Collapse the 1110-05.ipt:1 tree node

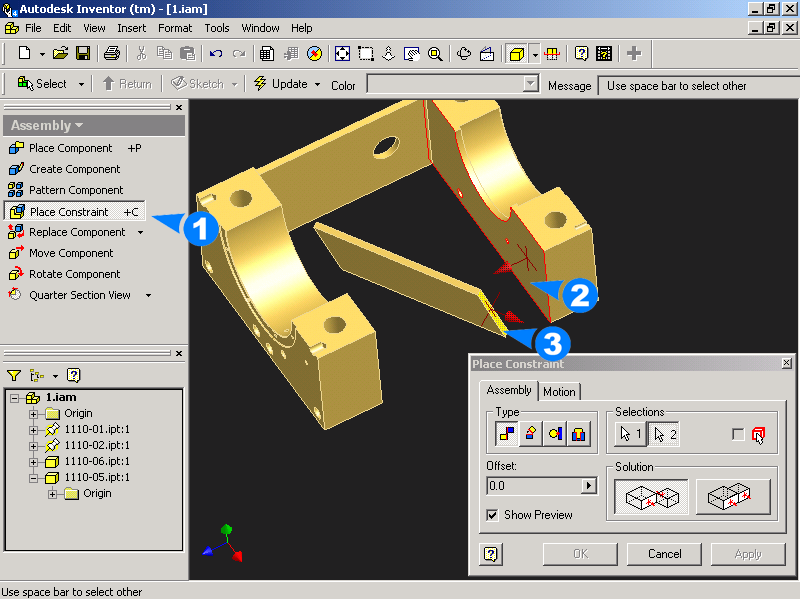point(33,478)
